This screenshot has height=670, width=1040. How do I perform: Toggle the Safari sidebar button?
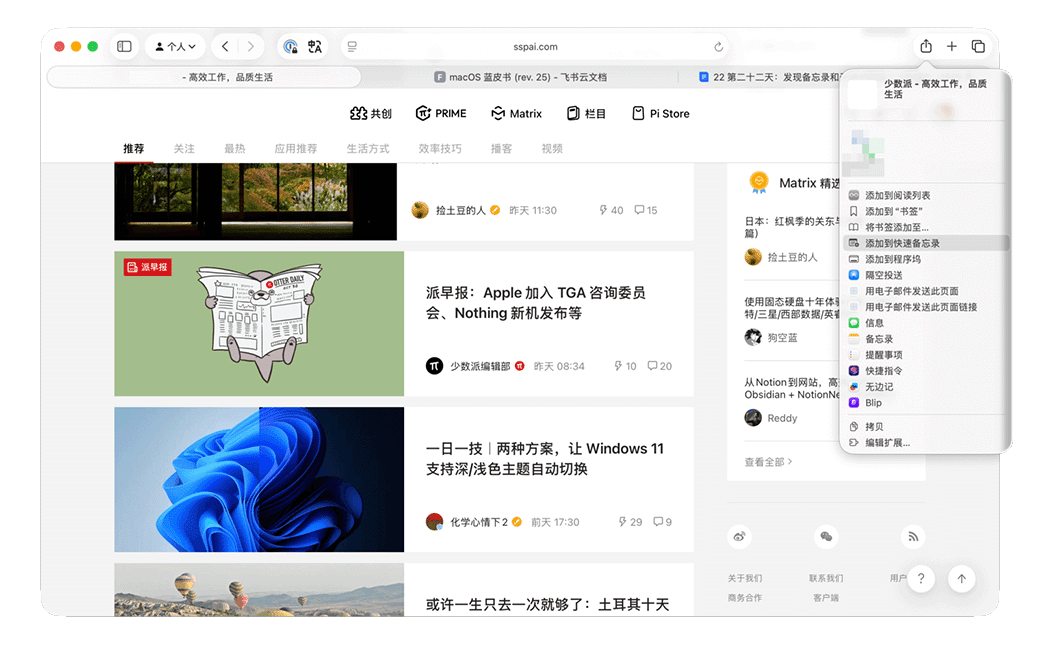tap(124, 47)
